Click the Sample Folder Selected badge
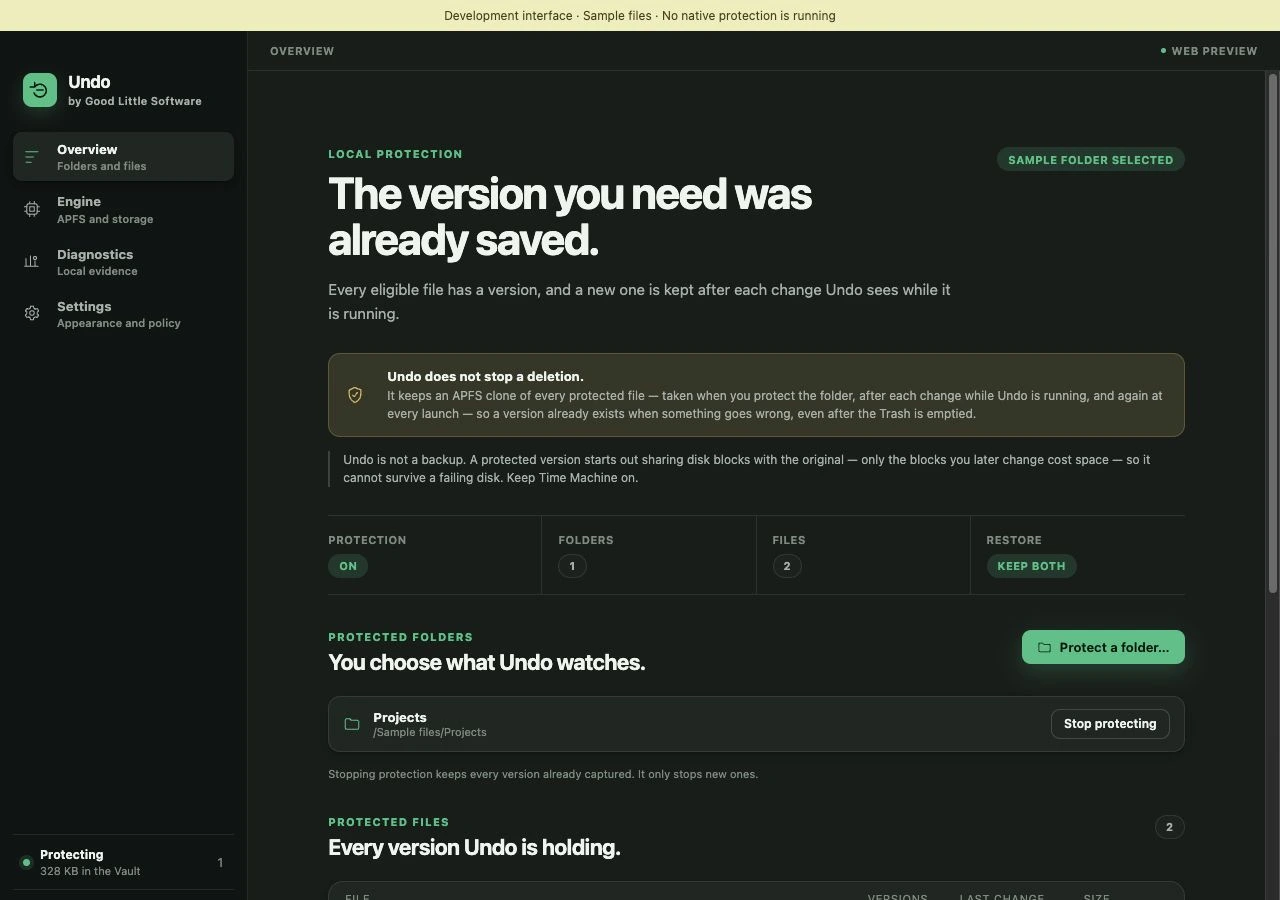Image resolution: width=1280 pixels, height=900 pixels. click(1091, 160)
